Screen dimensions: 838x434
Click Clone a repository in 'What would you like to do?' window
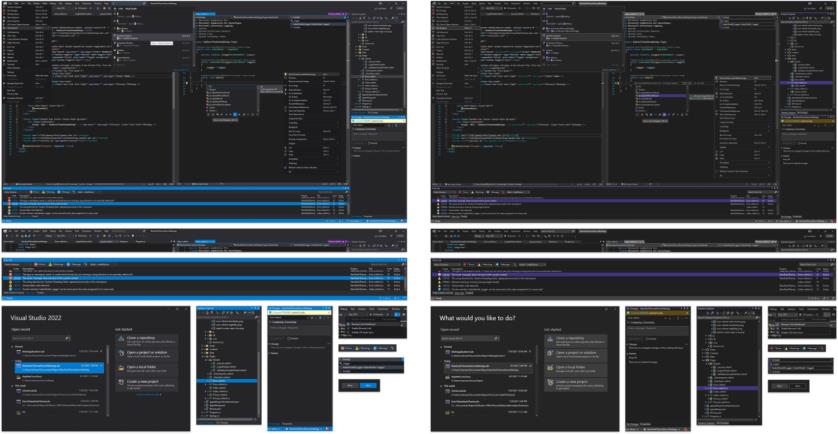click(x=576, y=340)
